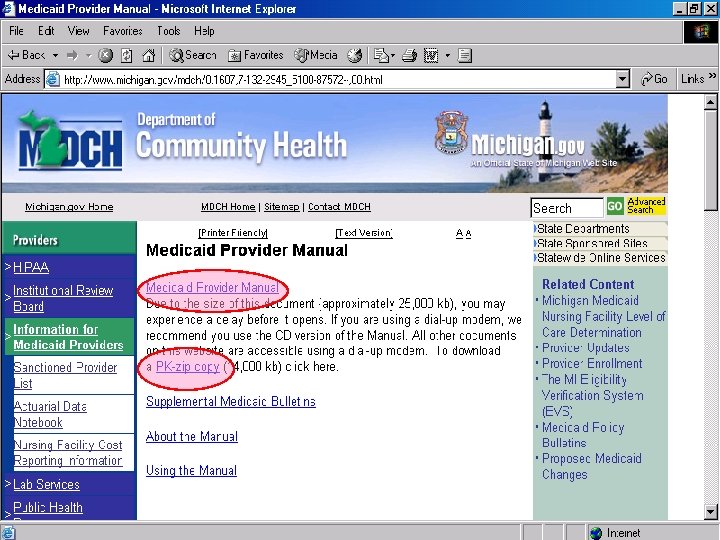Open the Public Health sidebar link
This screenshot has height=540, width=720.
click(48, 507)
